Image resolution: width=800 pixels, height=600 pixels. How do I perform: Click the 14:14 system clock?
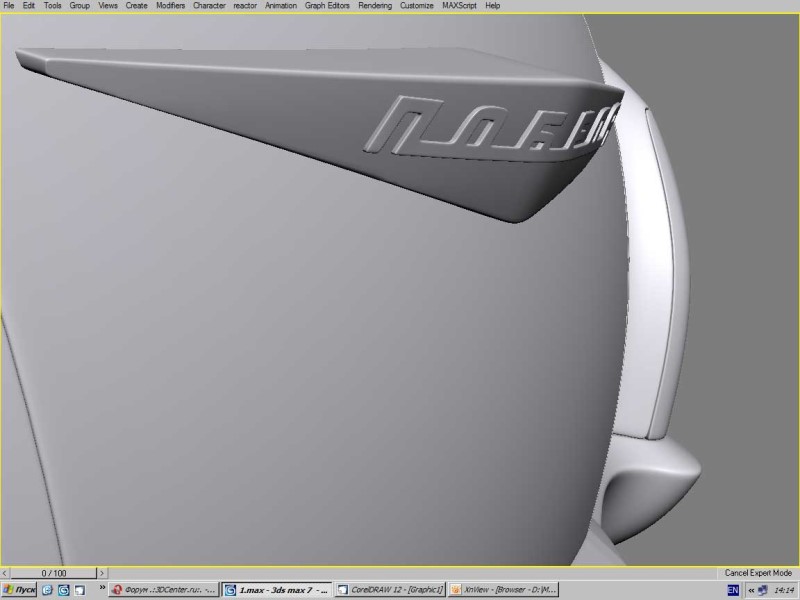(x=784, y=590)
